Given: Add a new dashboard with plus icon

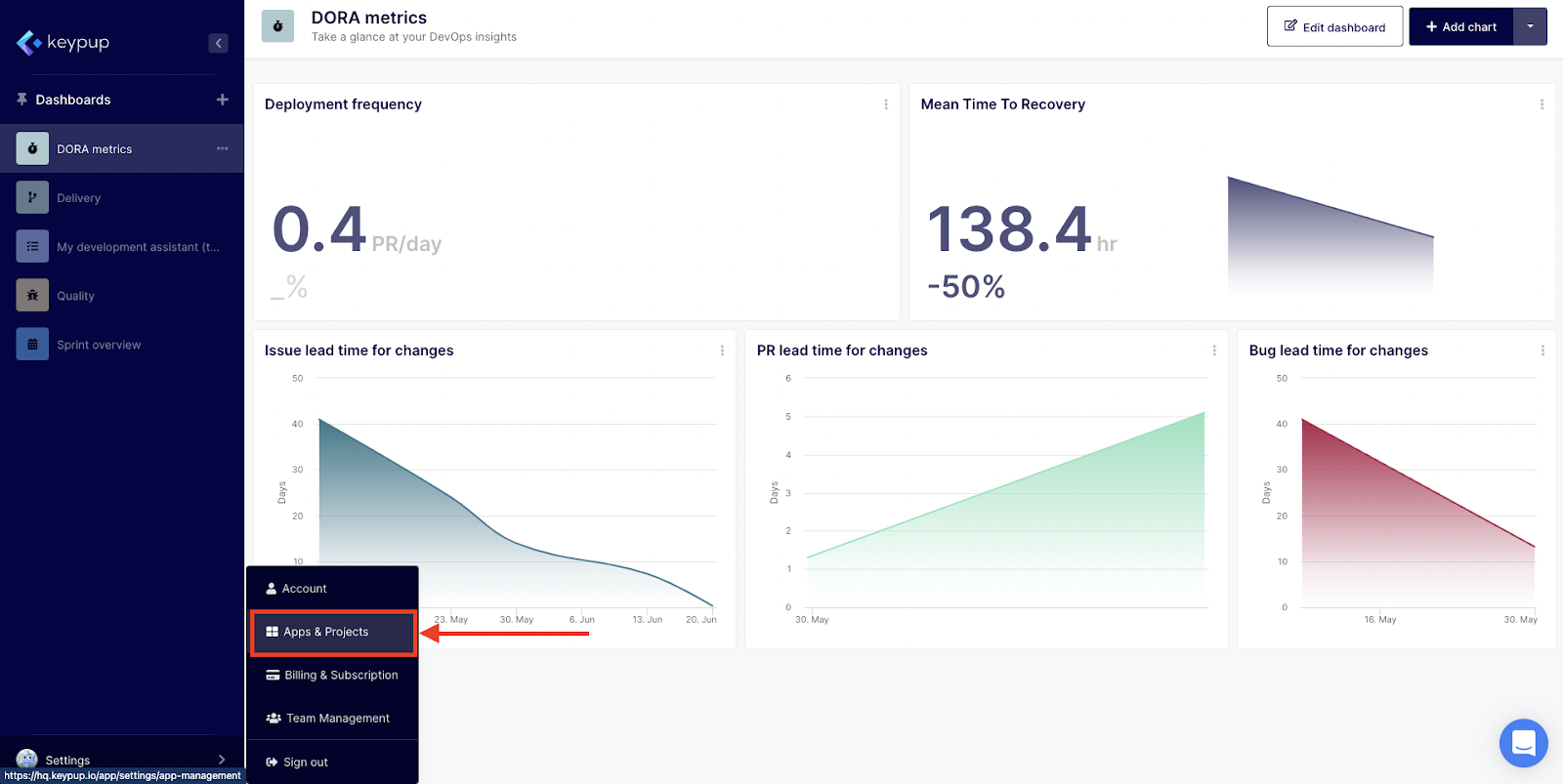Looking at the screenshot, I should pos(223,100).
